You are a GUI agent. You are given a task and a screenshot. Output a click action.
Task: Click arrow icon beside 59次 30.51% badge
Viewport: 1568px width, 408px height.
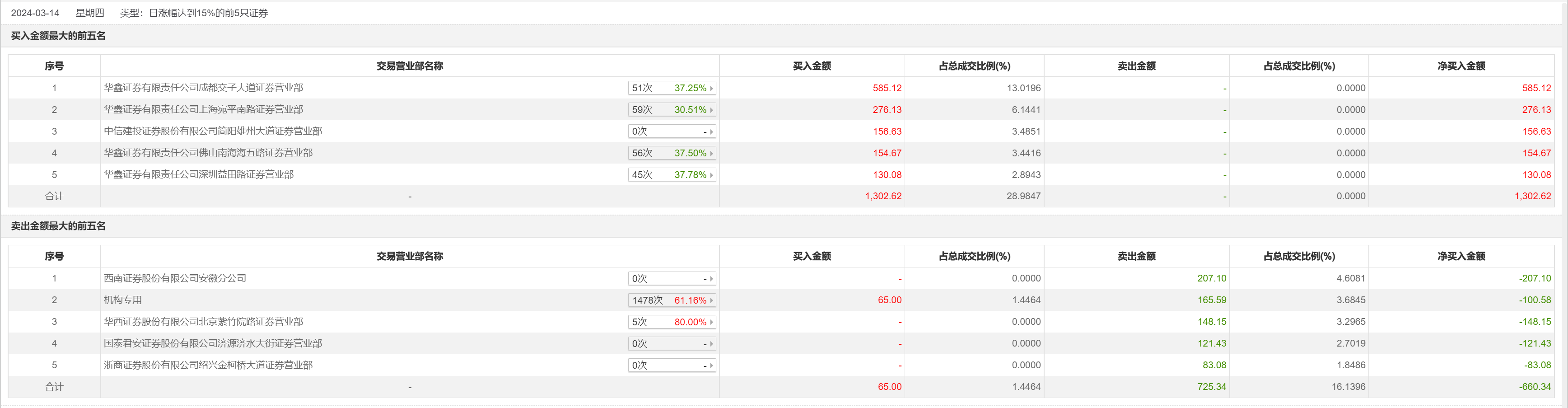[711, 110]
